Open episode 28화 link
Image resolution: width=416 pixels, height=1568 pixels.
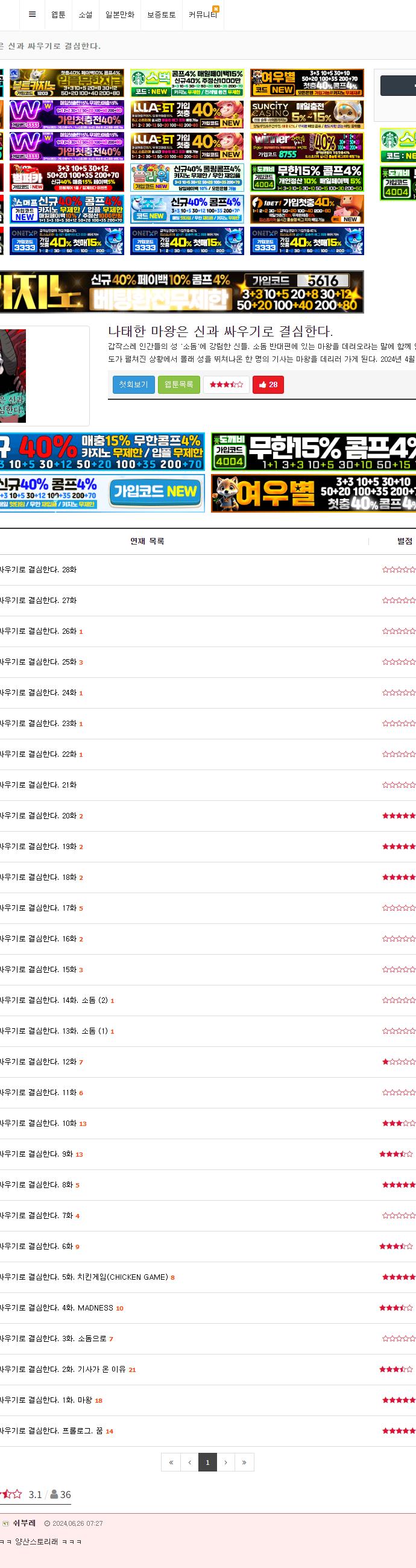39,570
